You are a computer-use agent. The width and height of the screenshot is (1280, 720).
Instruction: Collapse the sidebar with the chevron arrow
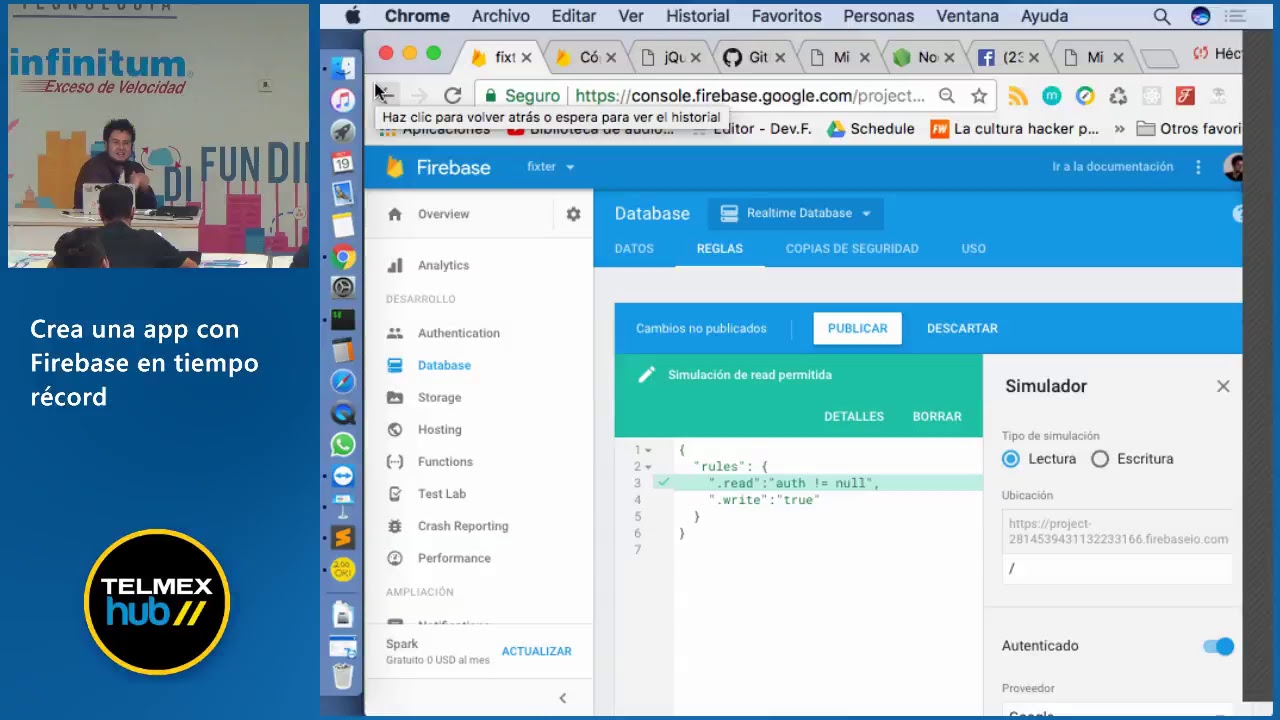pyautogui.click(x=562, y=698)
